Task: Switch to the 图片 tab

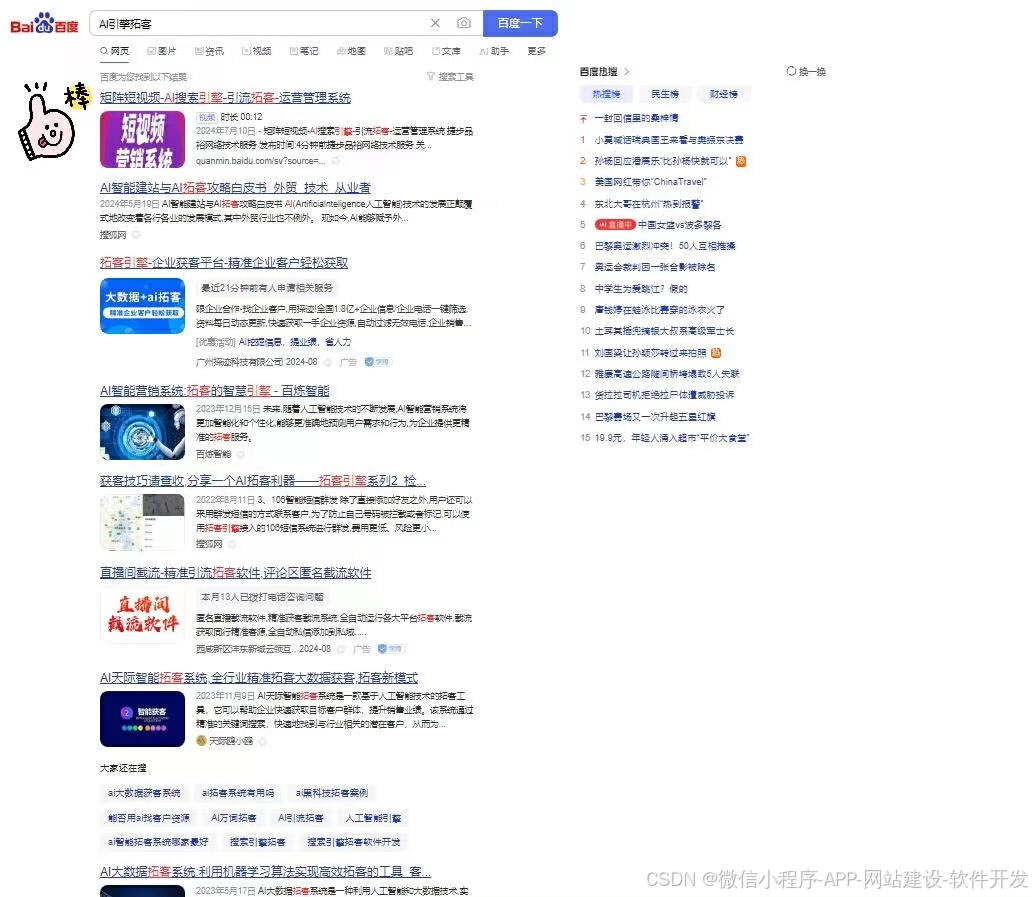Action: coord(162,51)
